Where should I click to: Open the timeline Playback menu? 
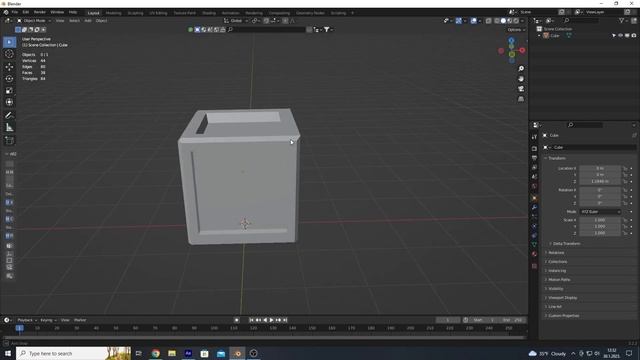click(27, 320)
